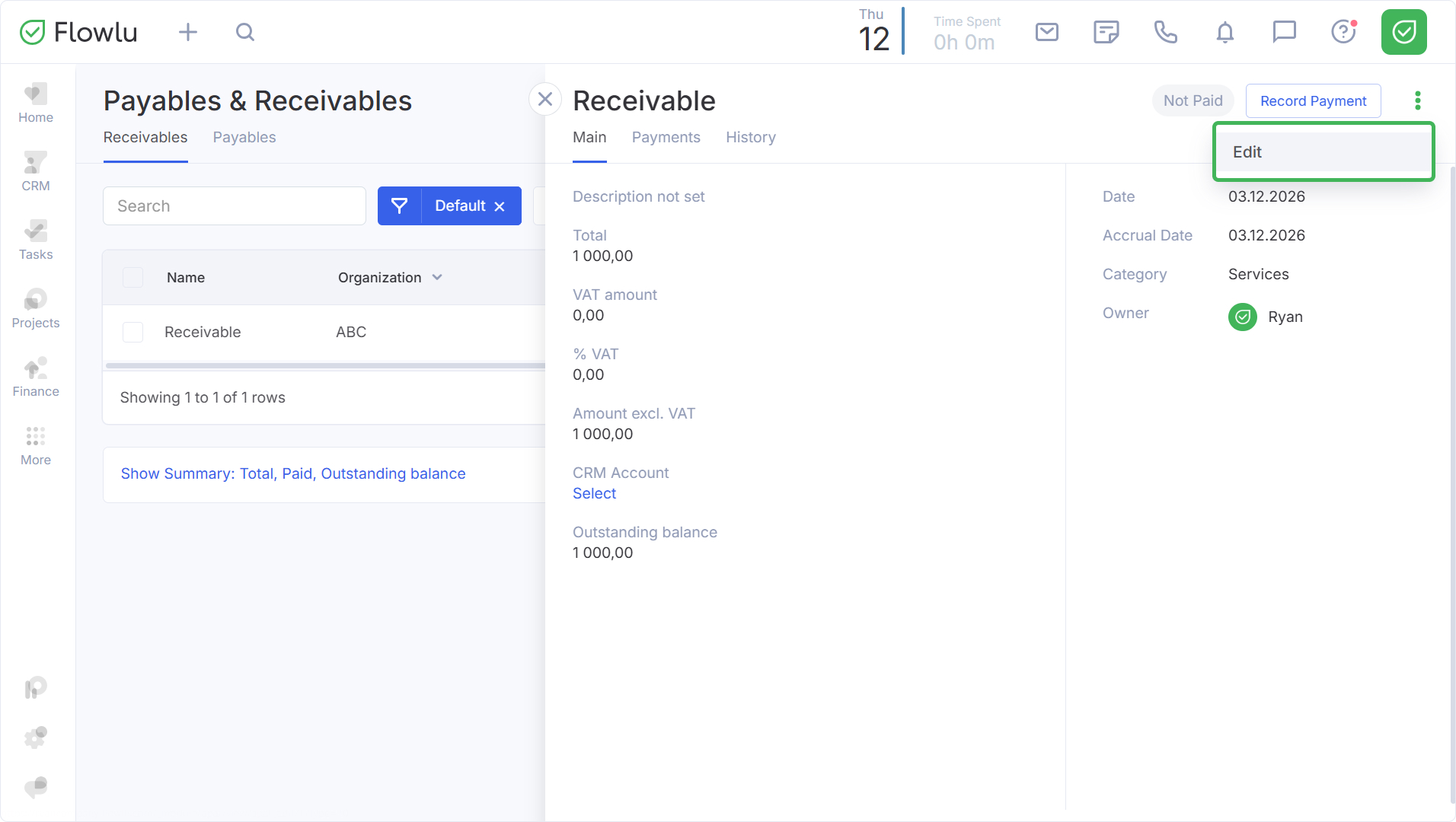Expand the Organization column dropdown arrow

(437, 278)
